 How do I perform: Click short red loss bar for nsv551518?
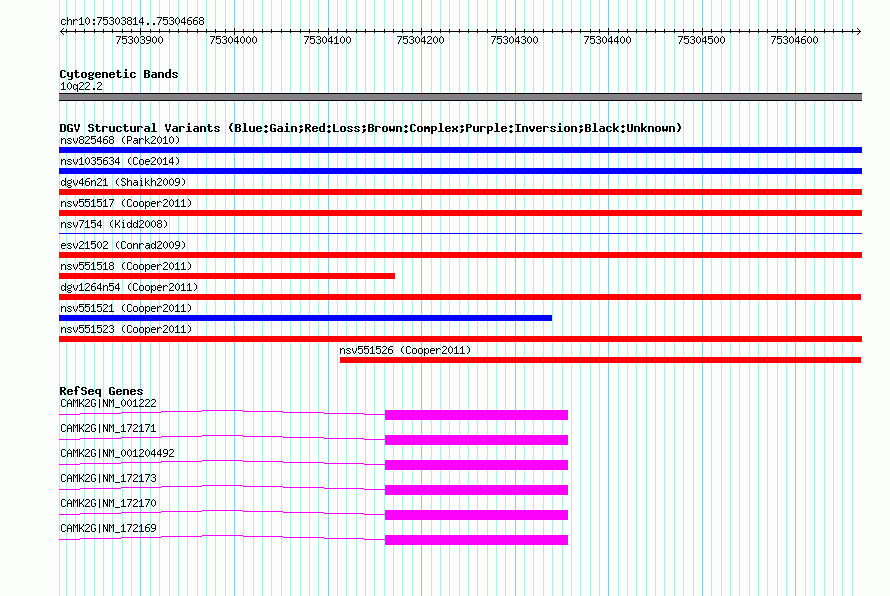pyautogui.click(x=227, y=276)
